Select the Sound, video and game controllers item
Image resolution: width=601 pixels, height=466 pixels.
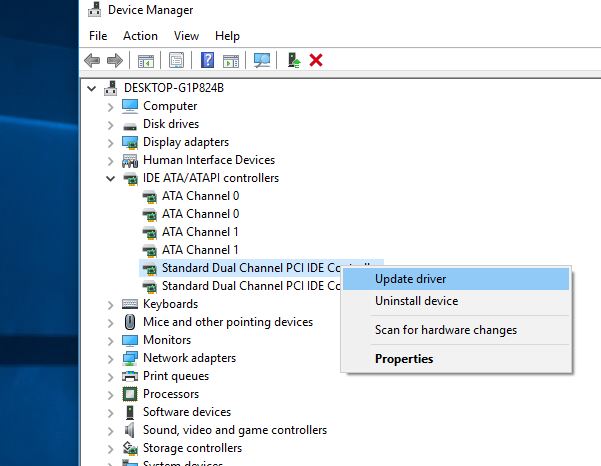[234, 430]
